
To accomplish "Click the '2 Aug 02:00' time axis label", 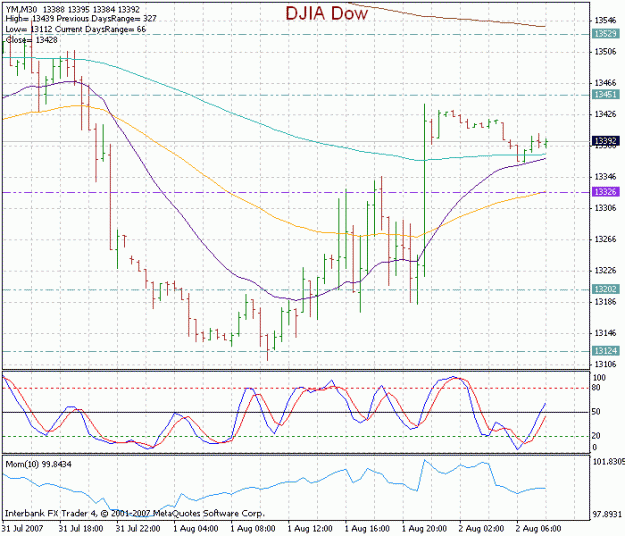I will click(481, 529).
